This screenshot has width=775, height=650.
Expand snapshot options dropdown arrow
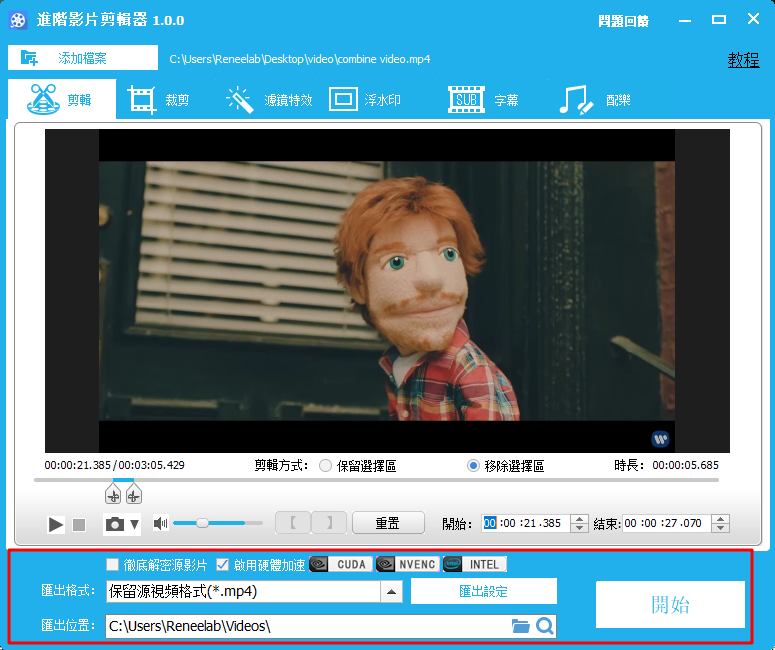[134, 524]
